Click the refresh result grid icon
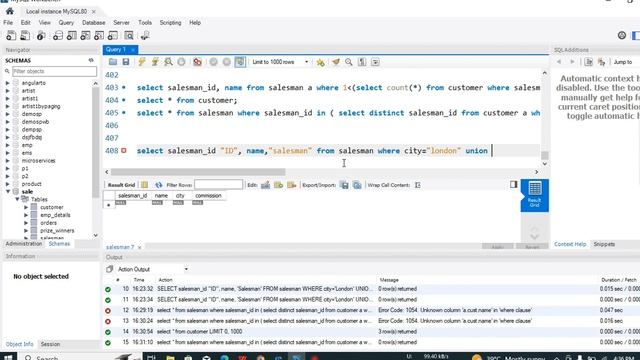This screenshot has height=360, width=640. tap(158, 185)
